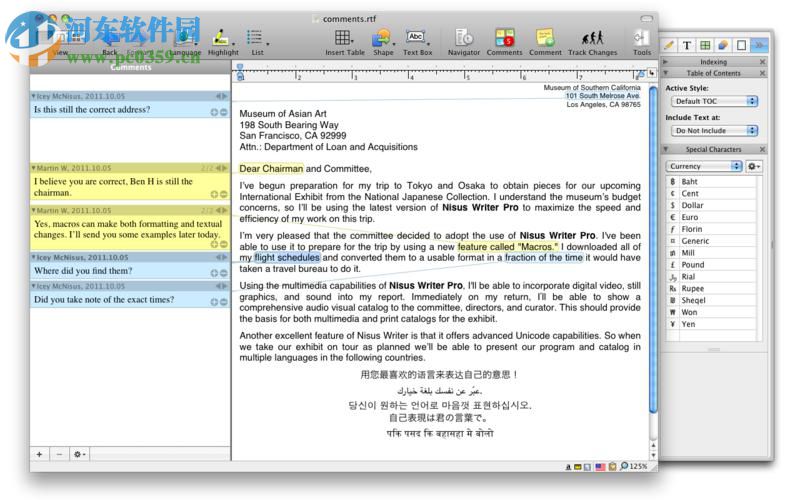The image size is (800, 500).
Task: Click the scroll down arrow of document
Action: click(x=653, y=455)
